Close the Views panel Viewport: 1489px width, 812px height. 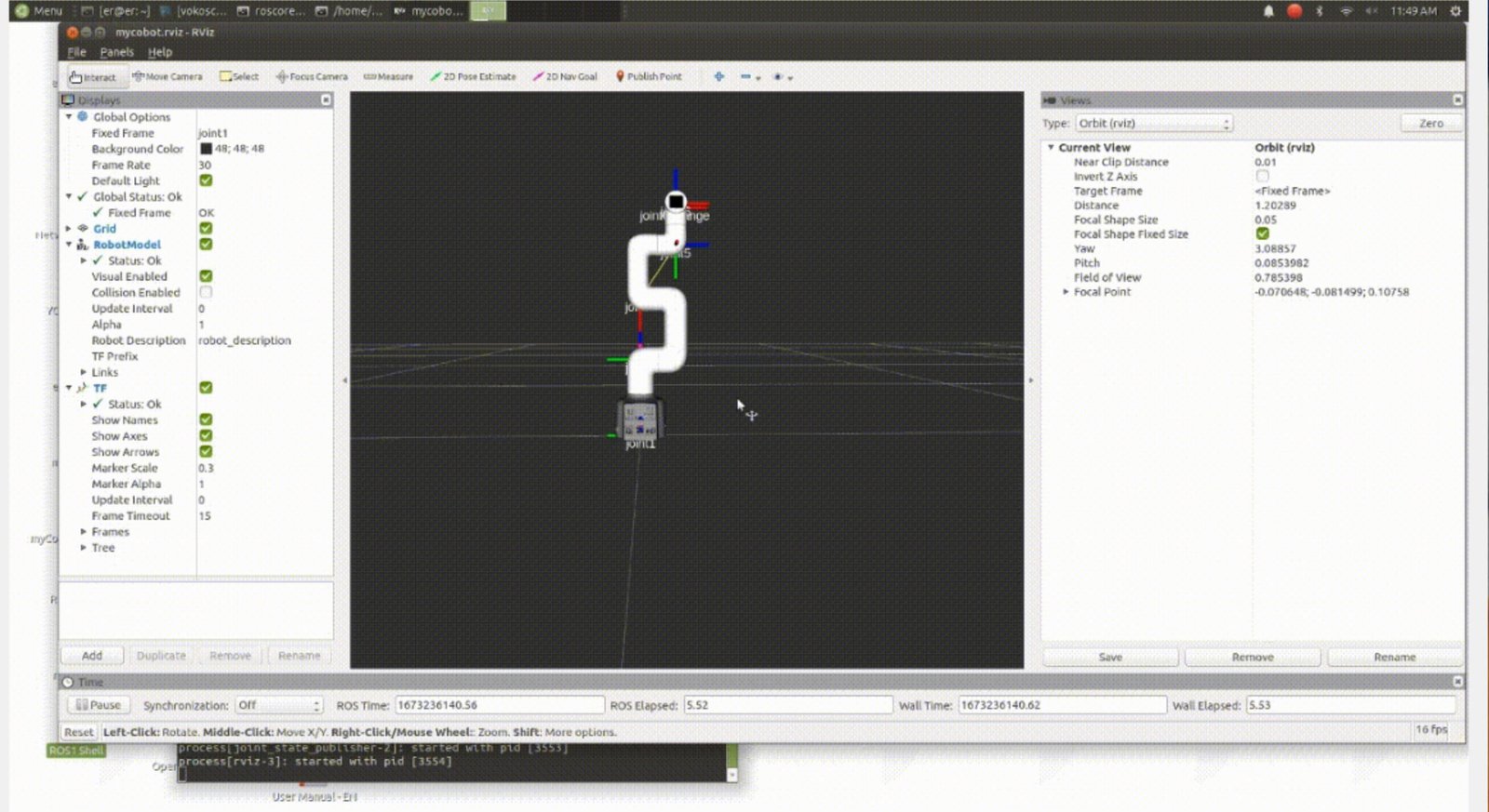1457,100
